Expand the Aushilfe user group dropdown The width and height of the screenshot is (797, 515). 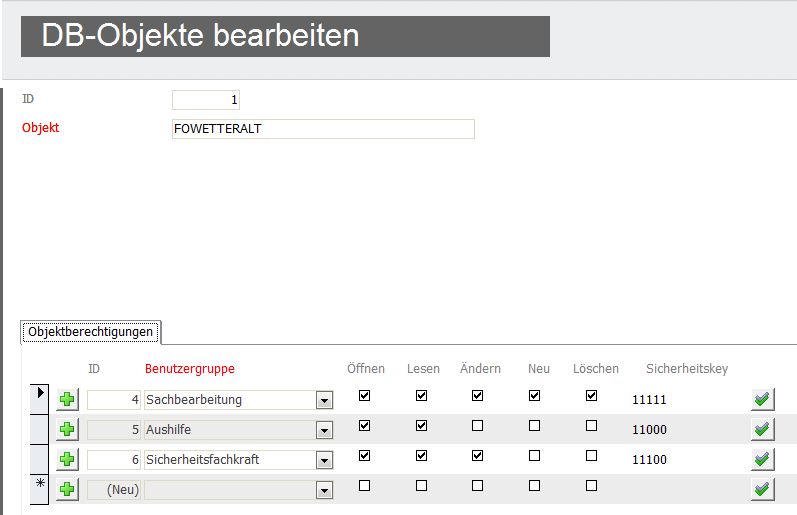324,431
